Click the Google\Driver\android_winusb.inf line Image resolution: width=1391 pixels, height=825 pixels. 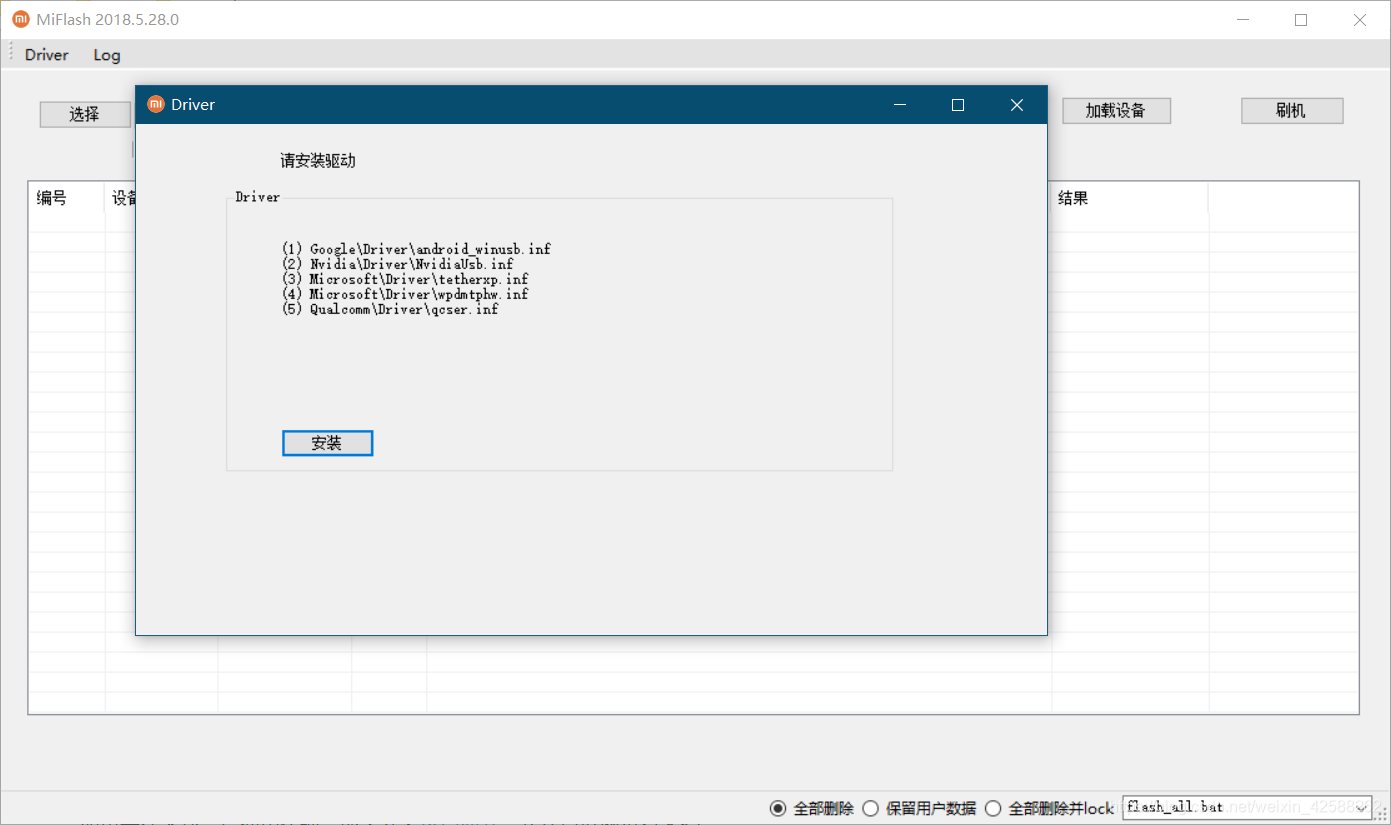pos(416,249)
